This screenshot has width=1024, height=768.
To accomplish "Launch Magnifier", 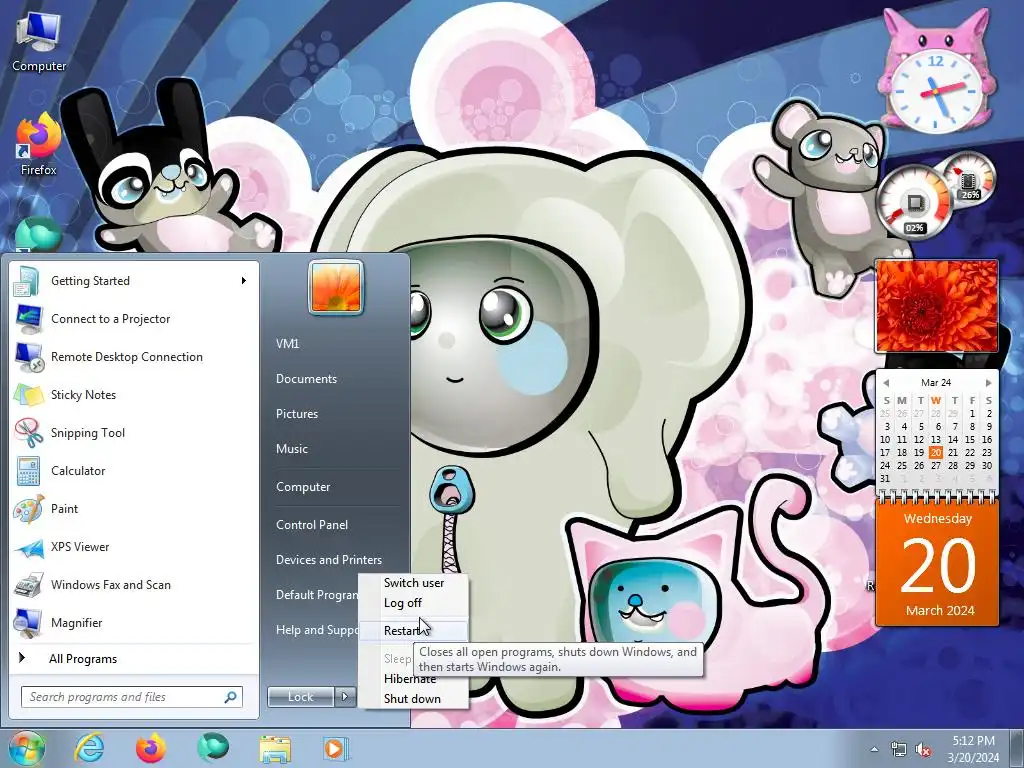I will (134, 622).
